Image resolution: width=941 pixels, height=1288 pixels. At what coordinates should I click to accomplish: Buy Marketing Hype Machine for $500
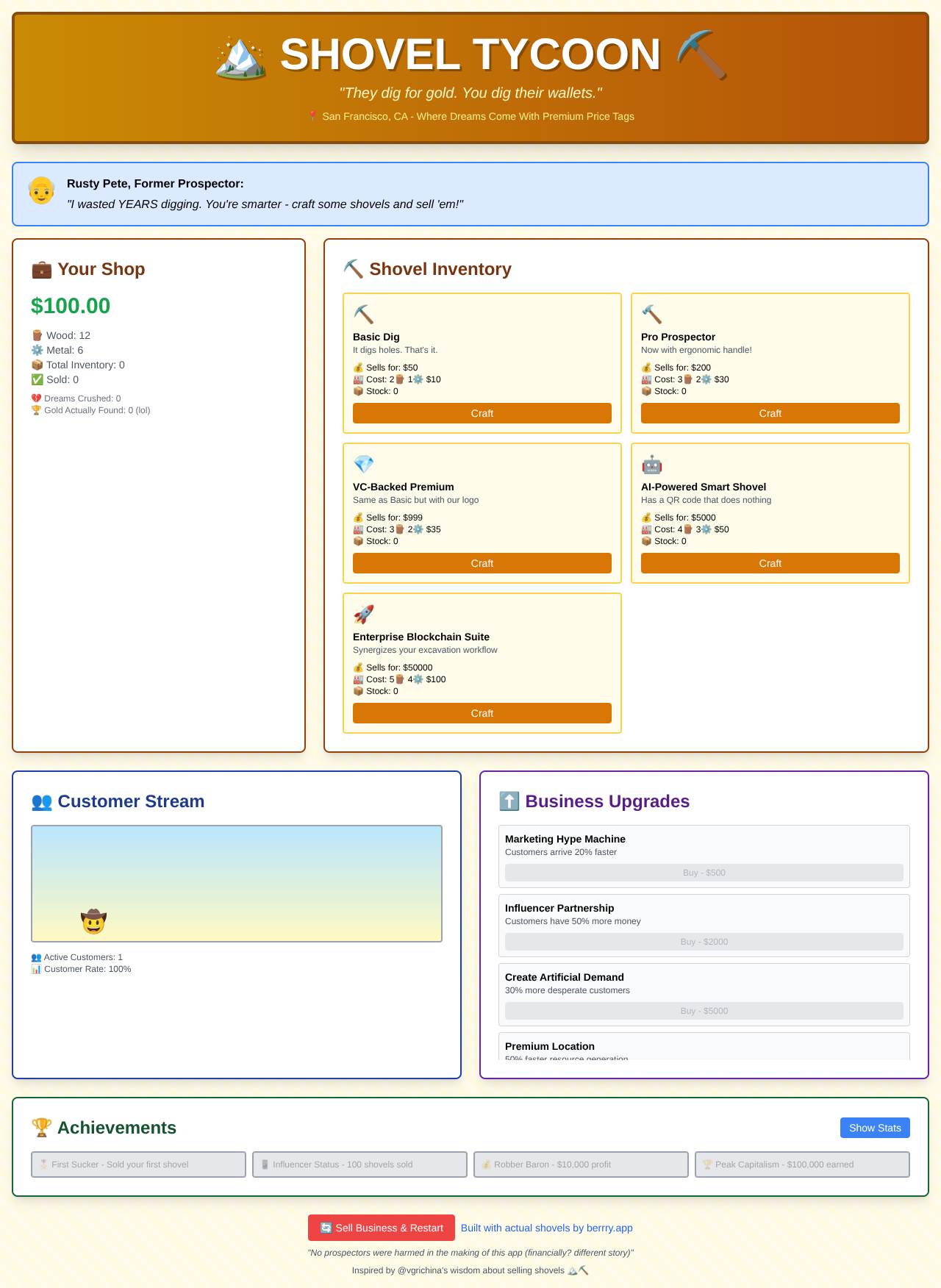tap(704, 873)
